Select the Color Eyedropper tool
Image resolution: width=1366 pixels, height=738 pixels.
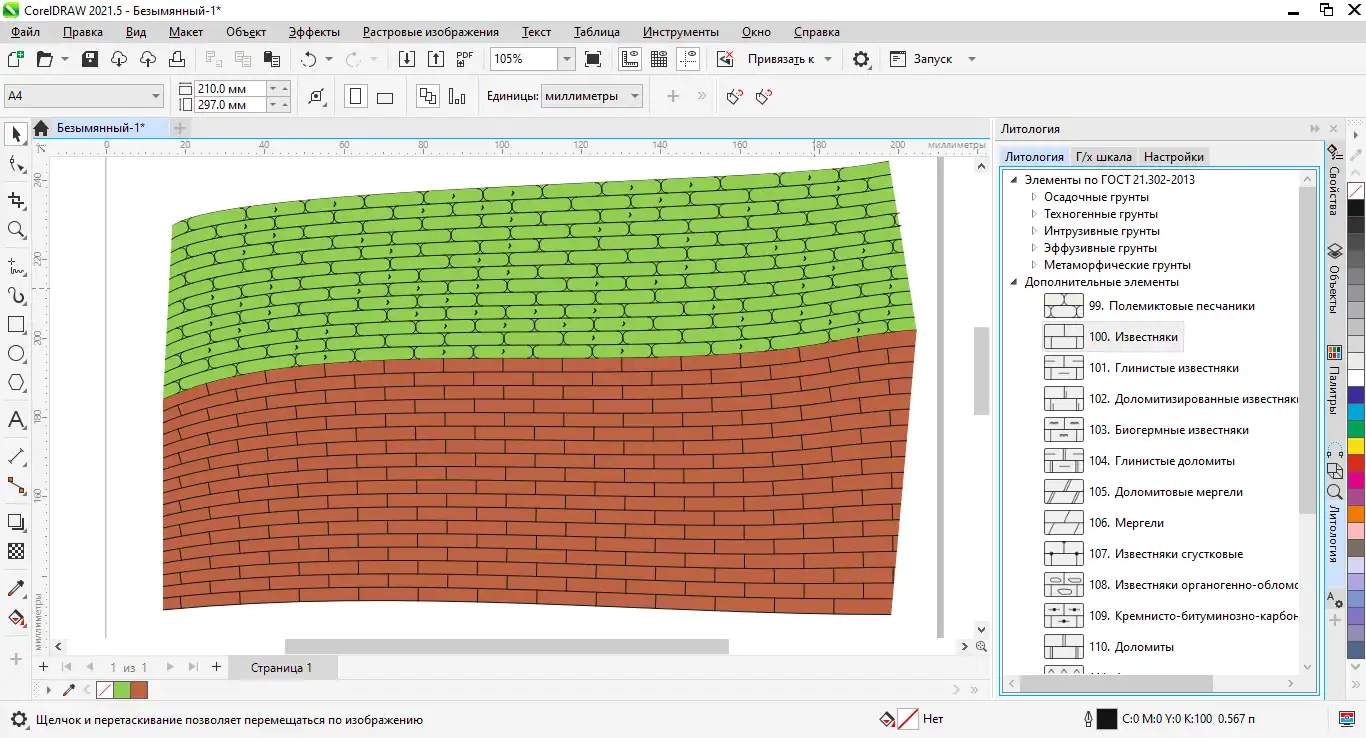(16, 587)
